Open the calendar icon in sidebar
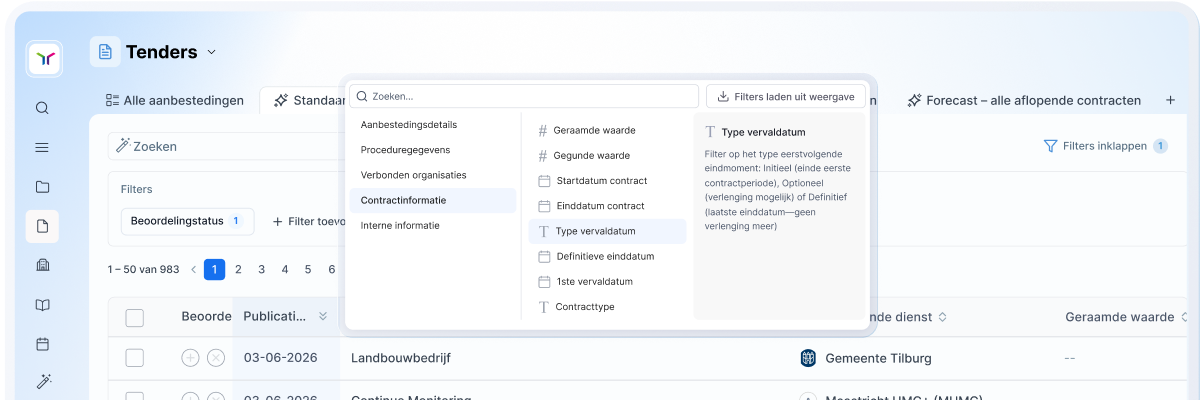Image resolution: width=1200 pixels, height=400 pixels. [42, 344]
